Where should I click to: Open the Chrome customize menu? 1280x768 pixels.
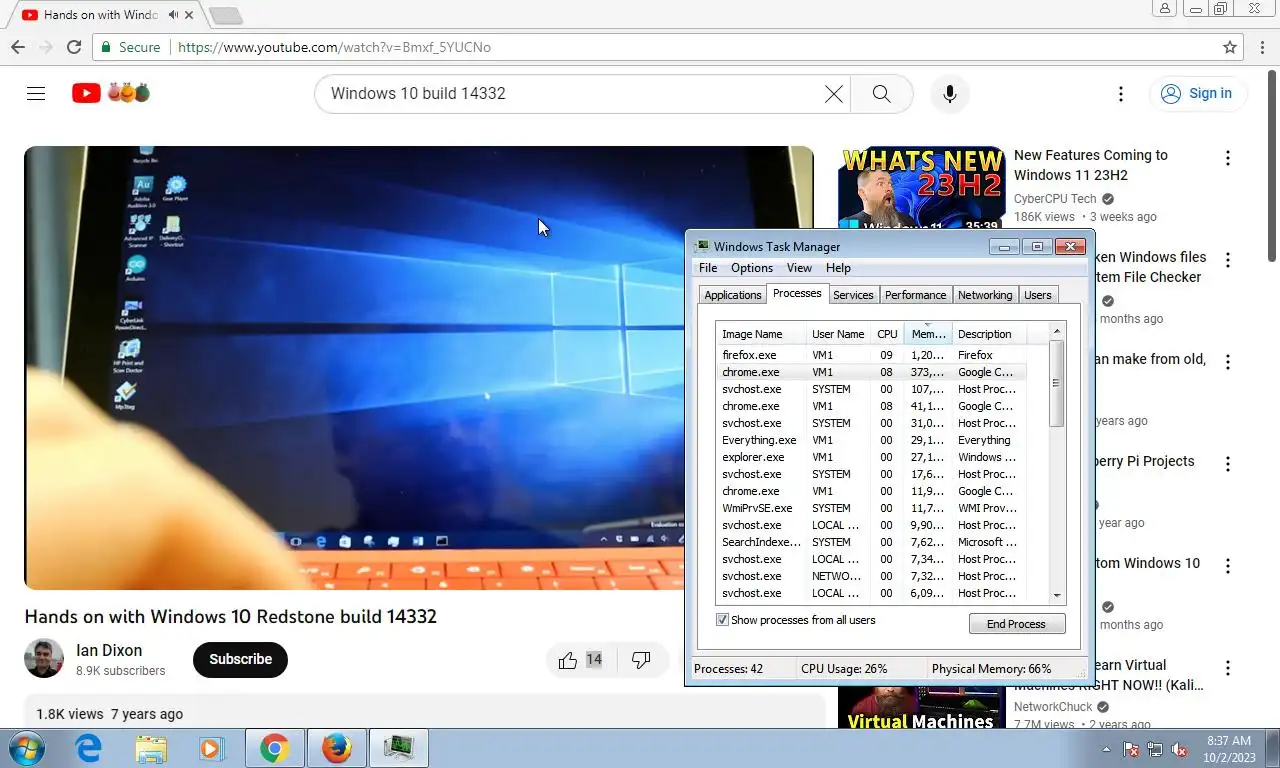click(1262, 47)
